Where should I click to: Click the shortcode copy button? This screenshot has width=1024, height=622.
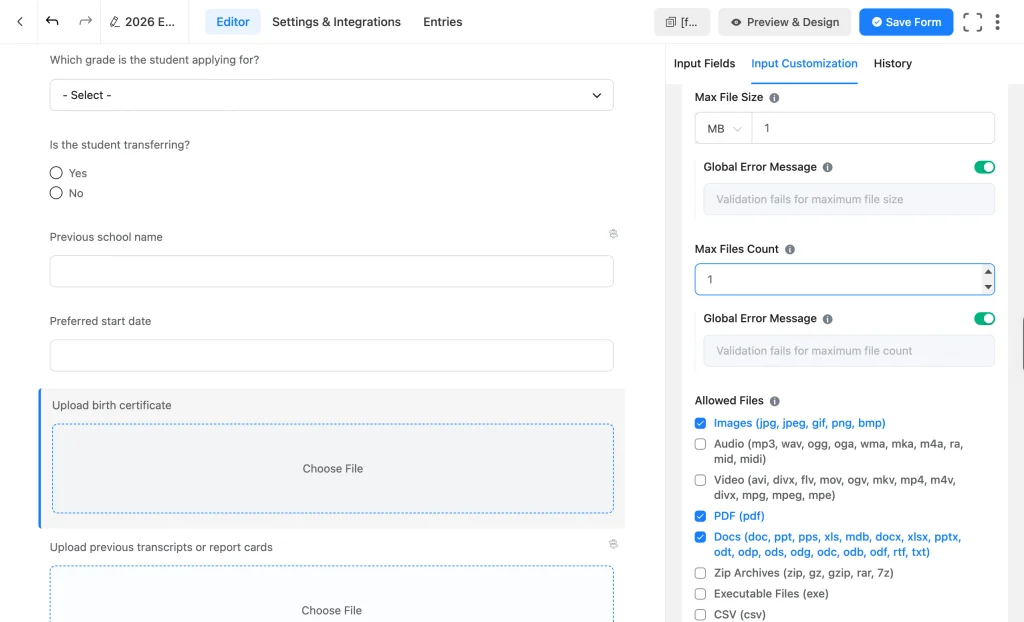pyautogui.click(x=682, y=22)
